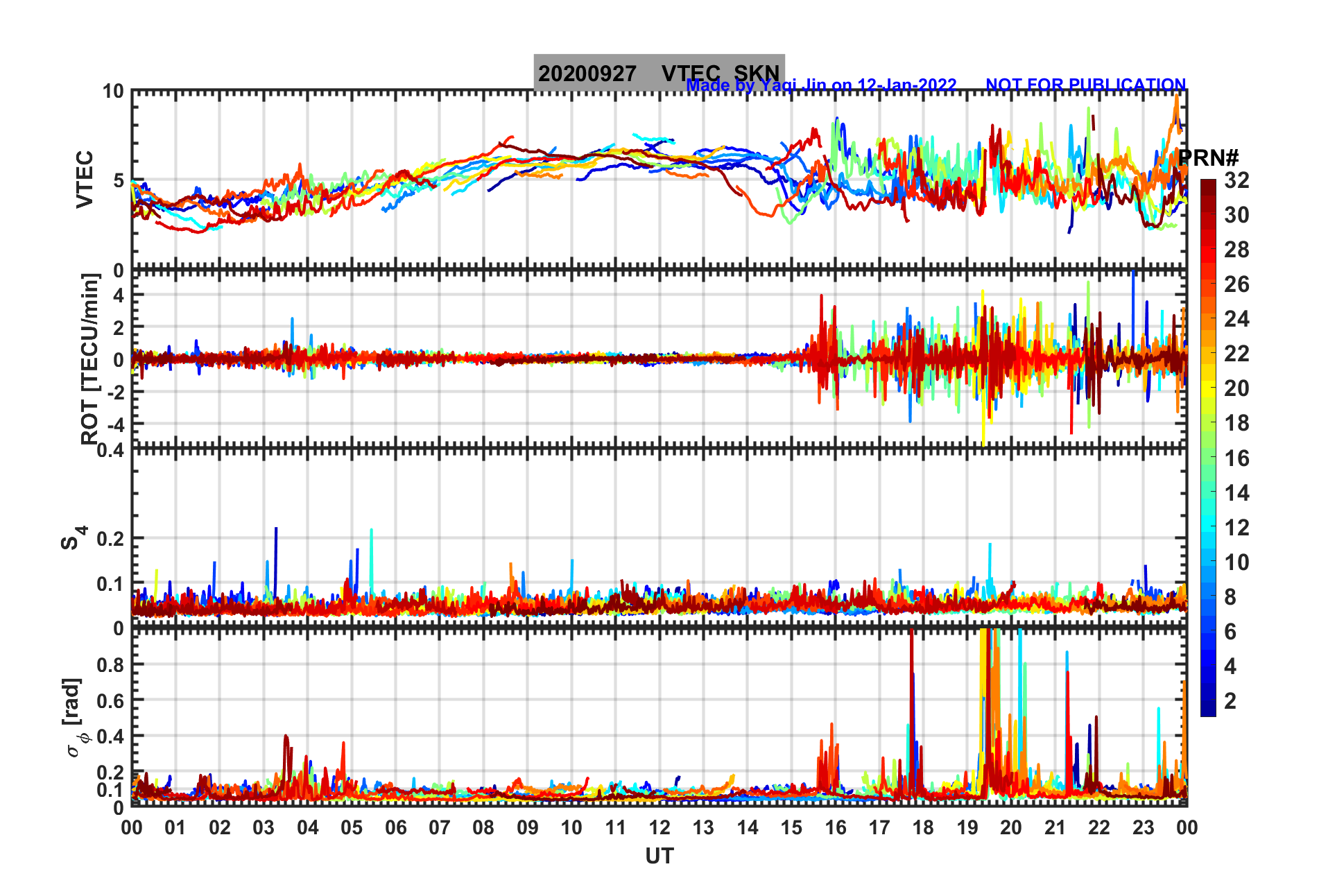Viewport: 1319px width, 896px height.
Task: Click the sigma phi [rad] y-axis label
Action: pos(75,717)
